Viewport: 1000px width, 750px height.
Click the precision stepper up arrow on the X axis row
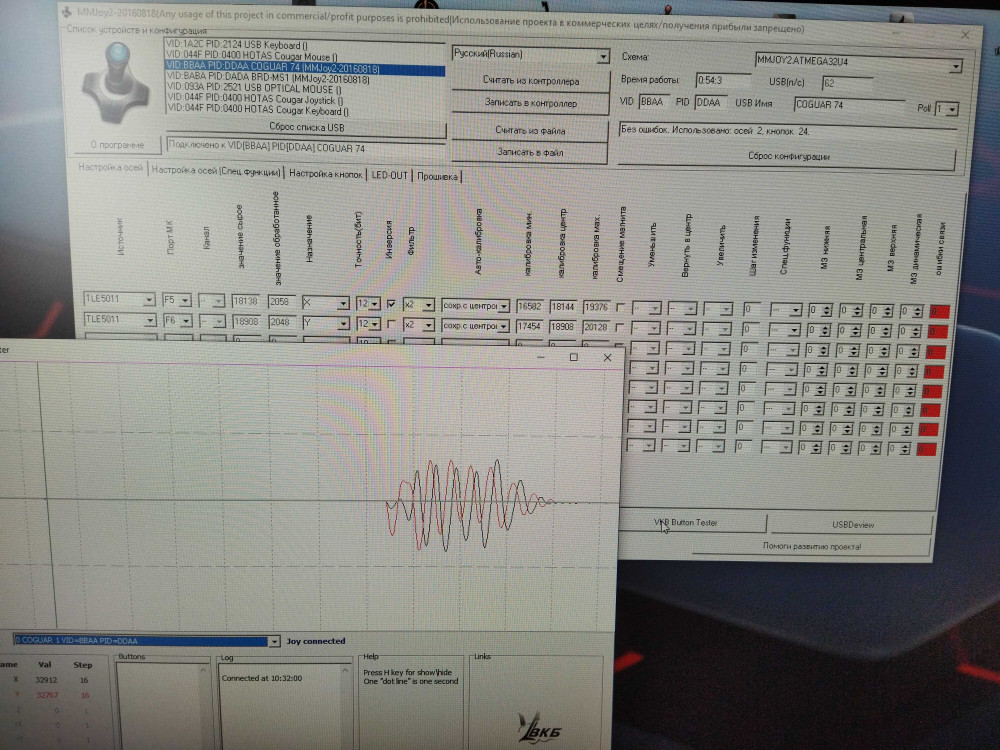(375, 300)
